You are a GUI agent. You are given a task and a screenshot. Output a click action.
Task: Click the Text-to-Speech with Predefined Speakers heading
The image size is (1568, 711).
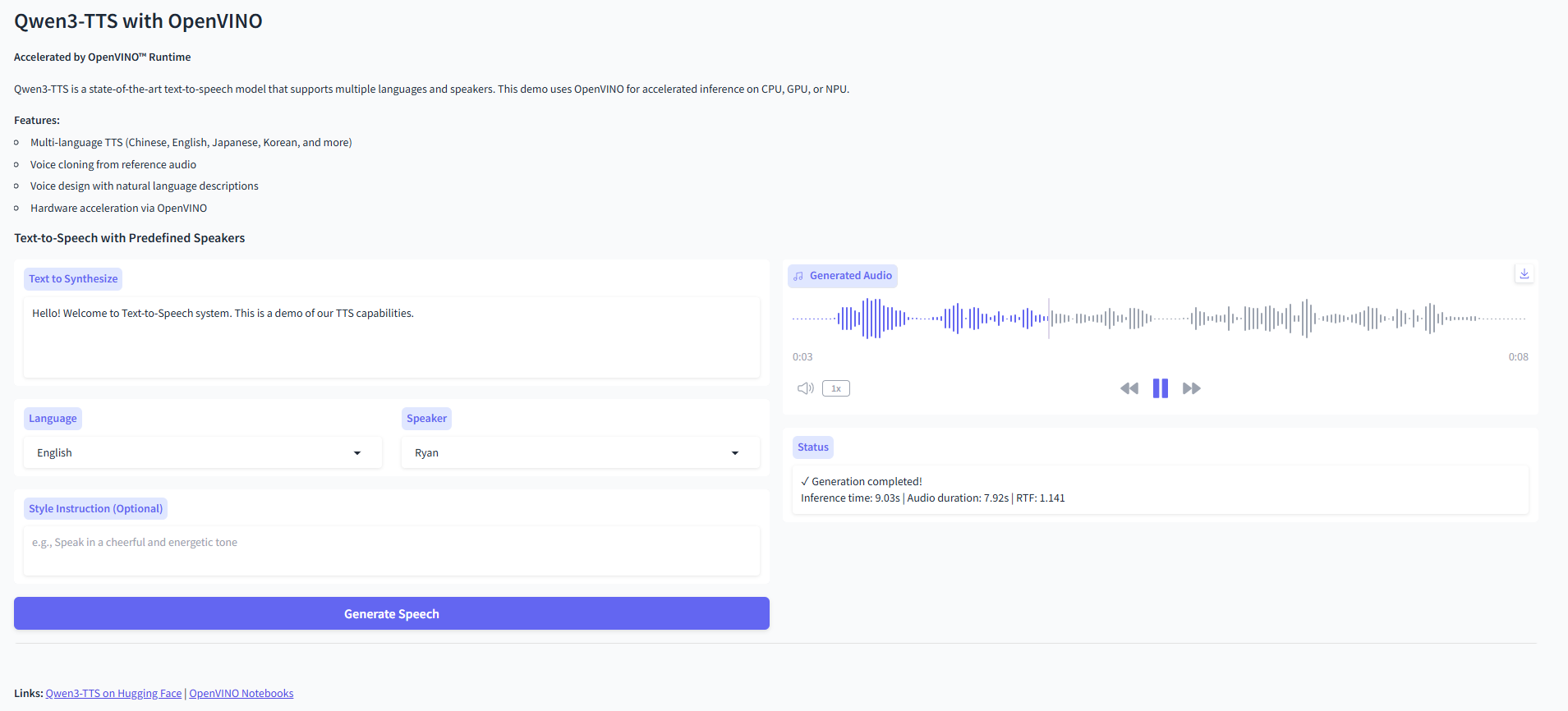[130, 238]
